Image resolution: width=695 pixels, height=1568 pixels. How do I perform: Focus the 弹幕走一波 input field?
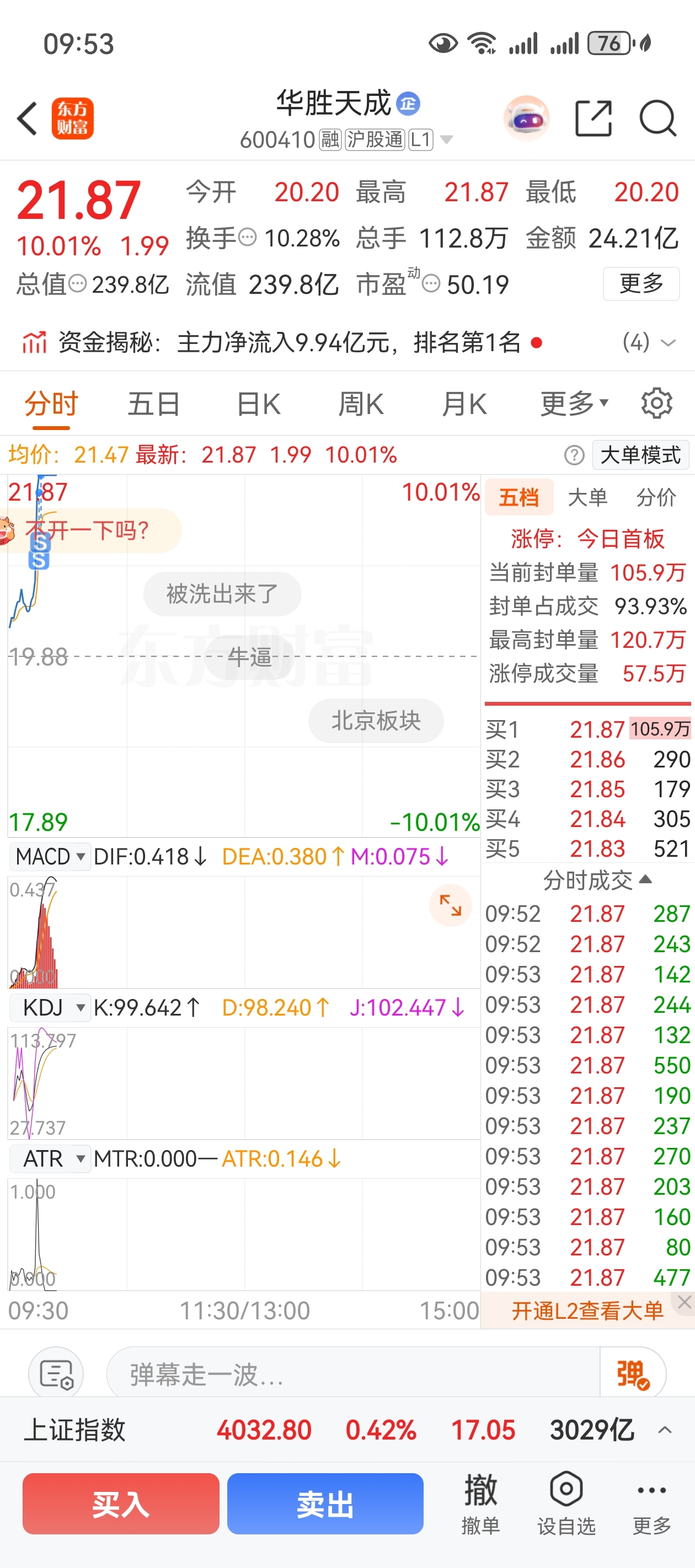click(353, 1374)
